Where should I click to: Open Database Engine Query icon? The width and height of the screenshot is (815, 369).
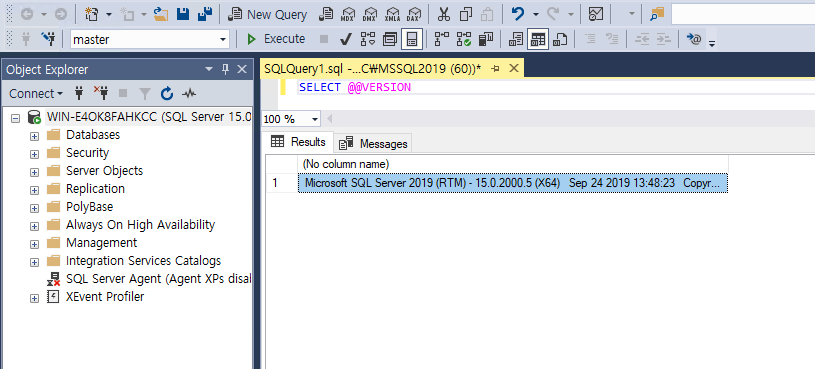(326, 15)
